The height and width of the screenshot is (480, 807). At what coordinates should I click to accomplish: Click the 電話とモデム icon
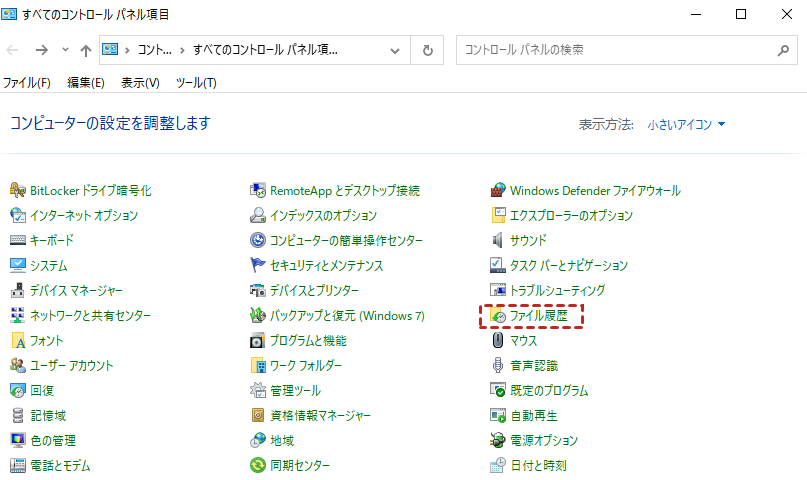[17, 466]
